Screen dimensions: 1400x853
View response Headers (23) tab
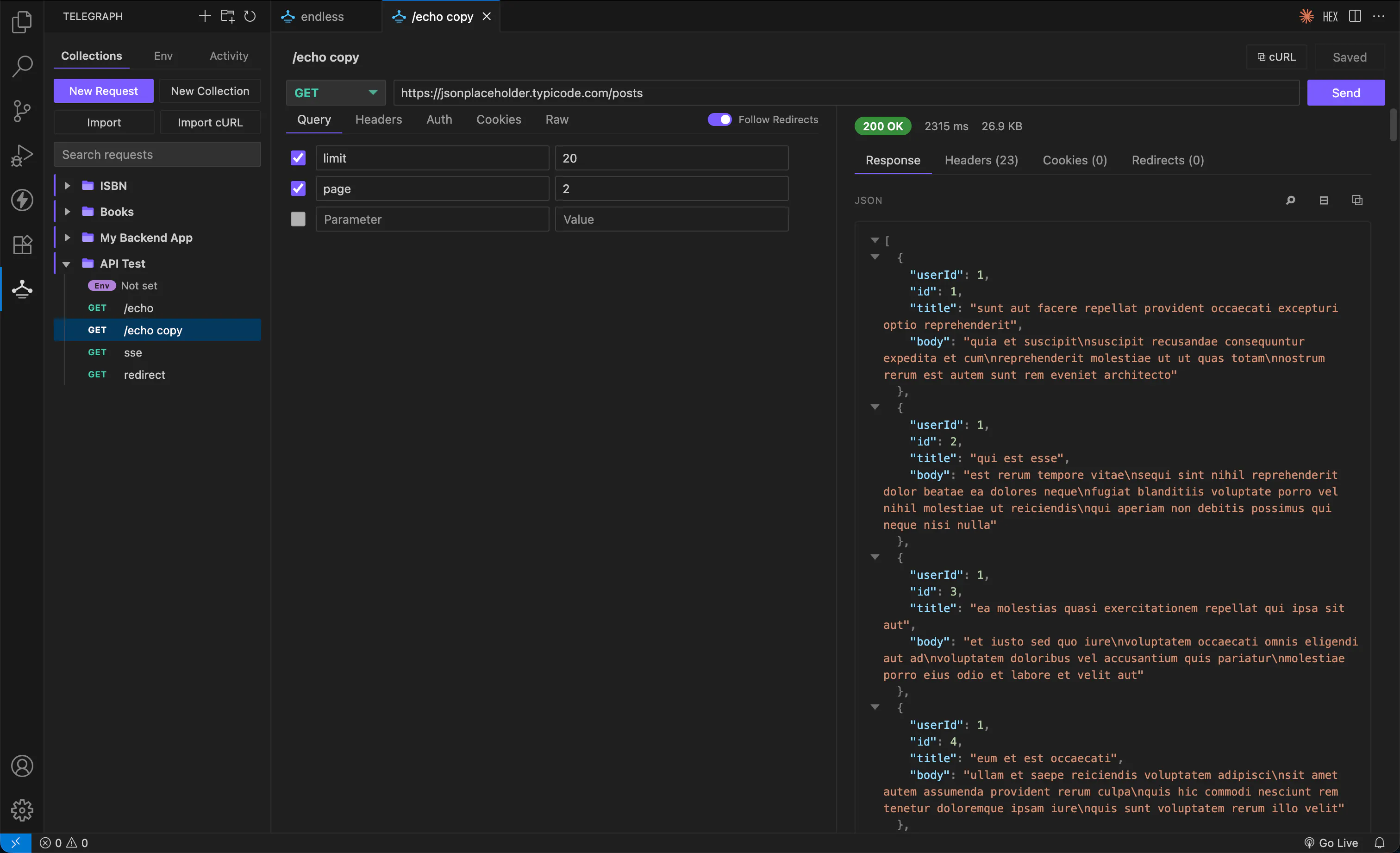[x=981, y=160]
